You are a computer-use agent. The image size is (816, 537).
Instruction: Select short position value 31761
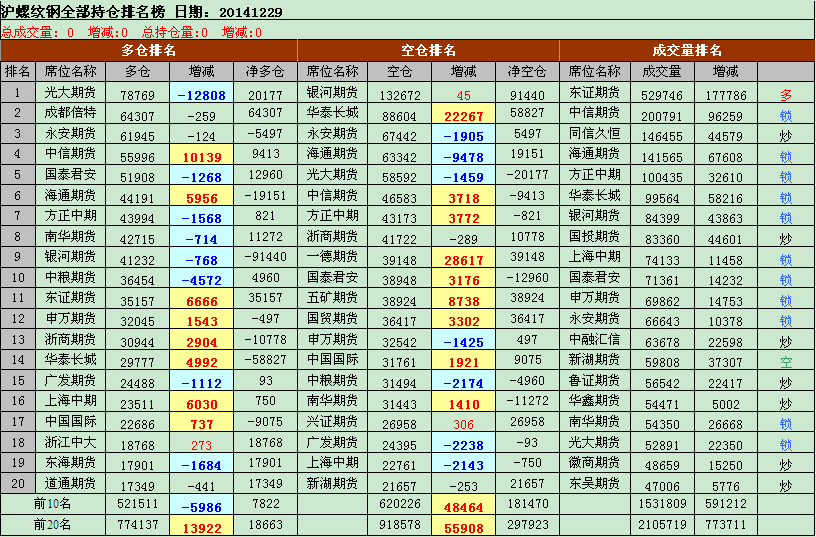click(400, 363)
